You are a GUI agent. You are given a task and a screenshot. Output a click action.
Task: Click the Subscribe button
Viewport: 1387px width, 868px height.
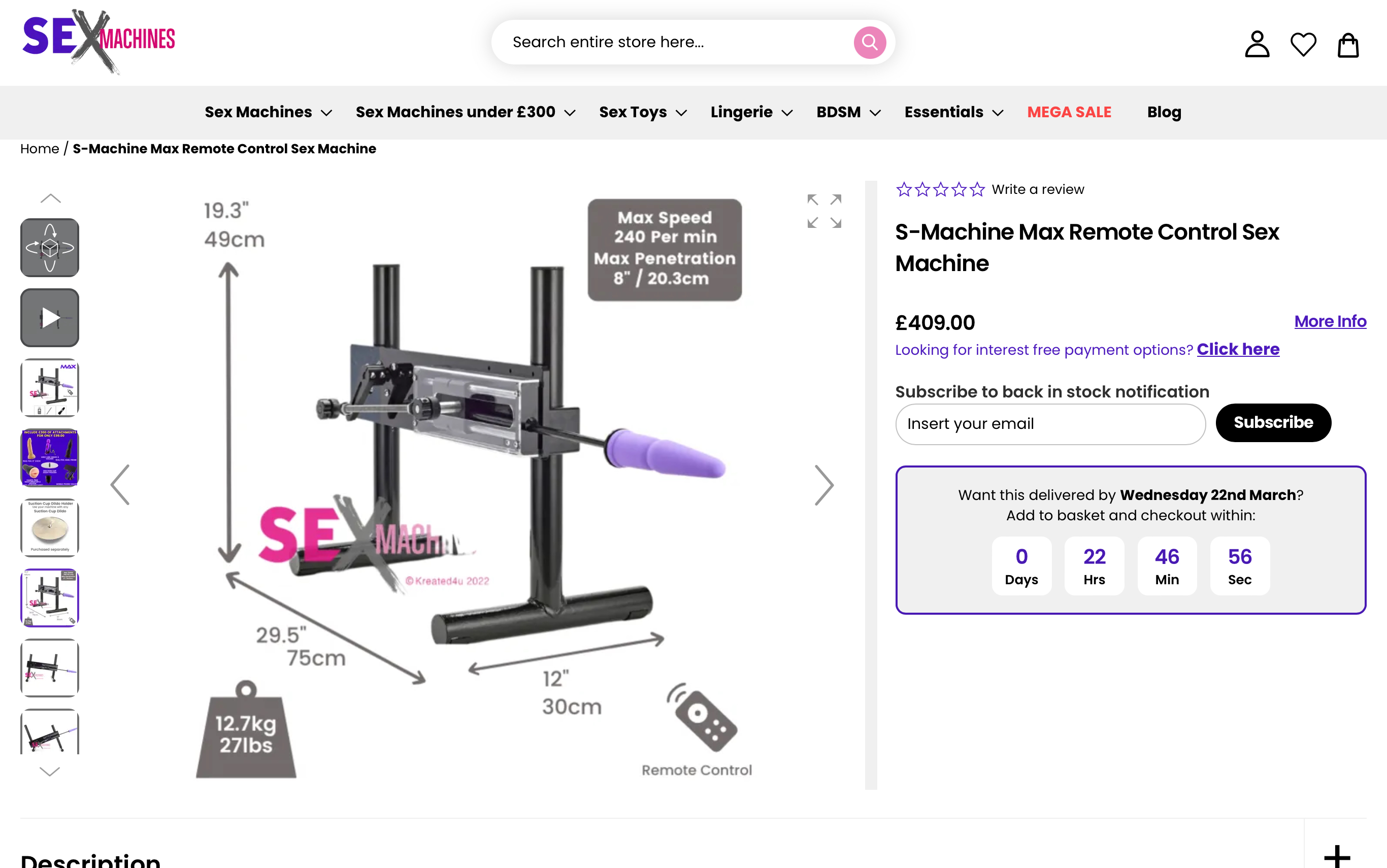tap(1273, 422)
